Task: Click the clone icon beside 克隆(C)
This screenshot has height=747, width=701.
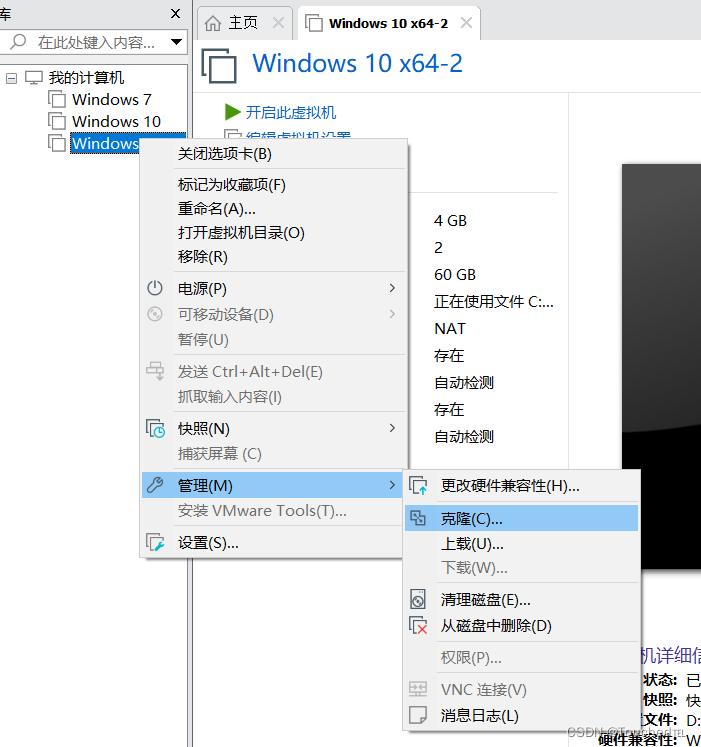Action: coord(418,518)
